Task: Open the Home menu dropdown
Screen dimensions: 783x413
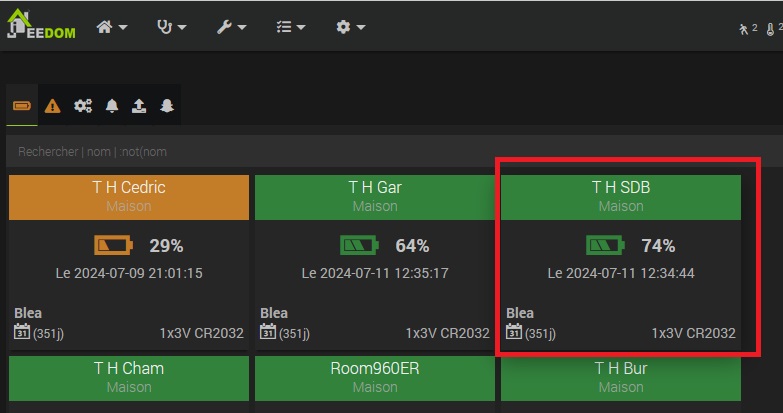Action: [112, 26]
